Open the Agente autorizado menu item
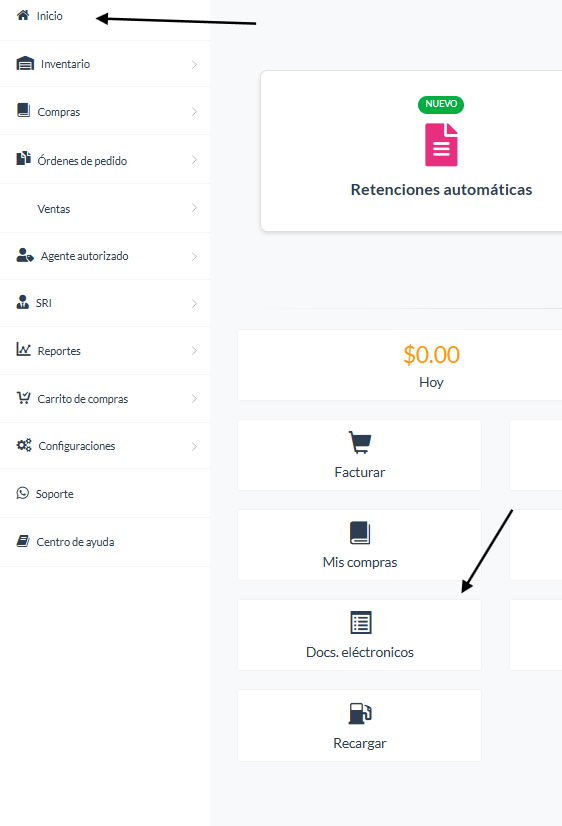 point(105,256)
